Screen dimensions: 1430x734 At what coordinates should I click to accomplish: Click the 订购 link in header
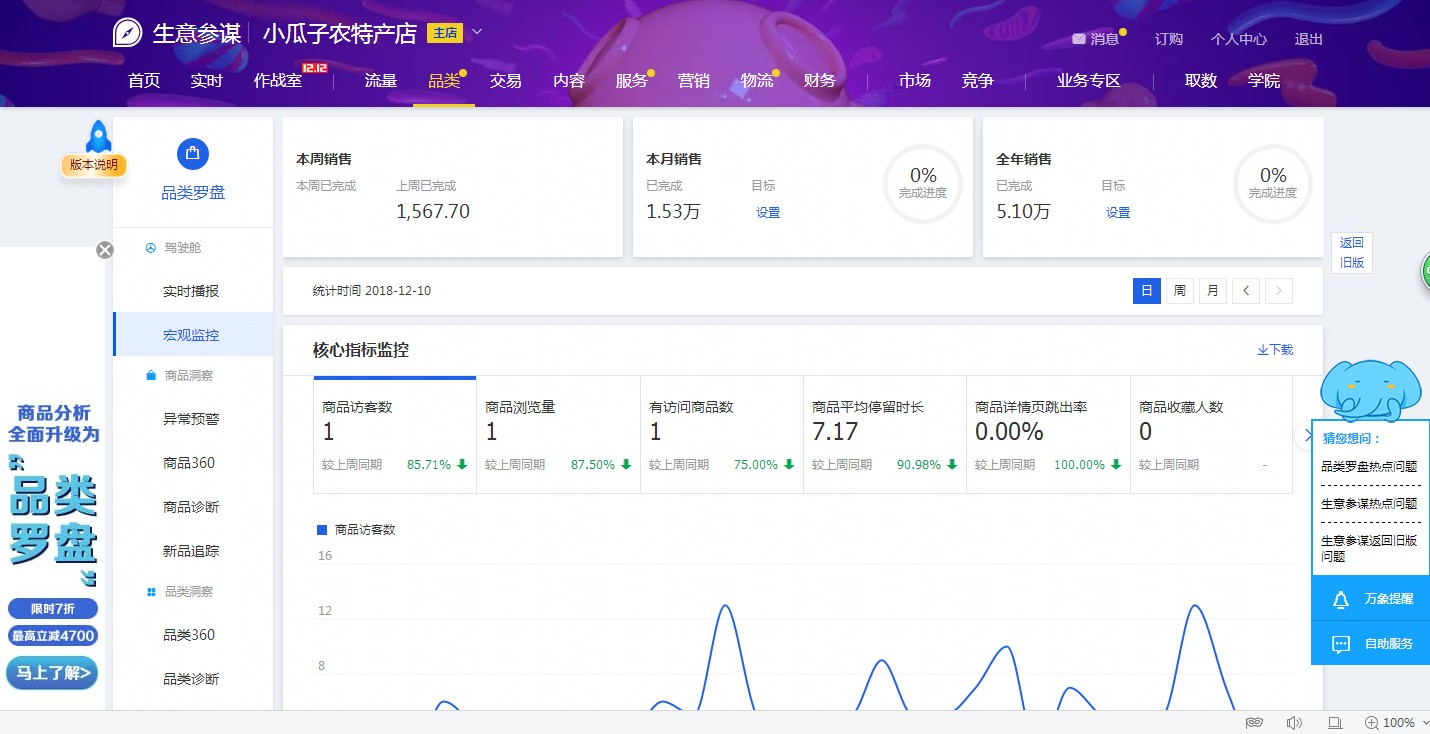(1169, 39)
